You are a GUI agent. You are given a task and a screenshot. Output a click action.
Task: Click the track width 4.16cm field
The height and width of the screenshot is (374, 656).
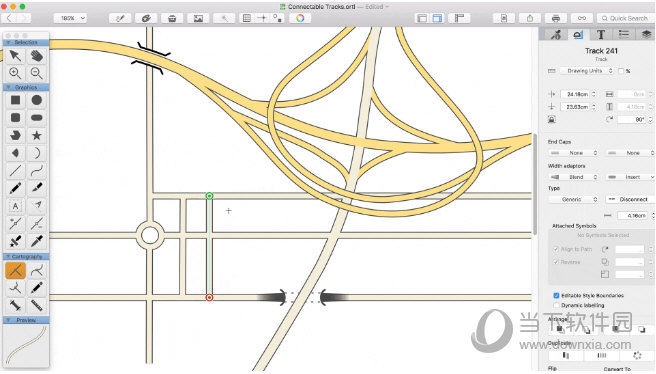[632, 215]
